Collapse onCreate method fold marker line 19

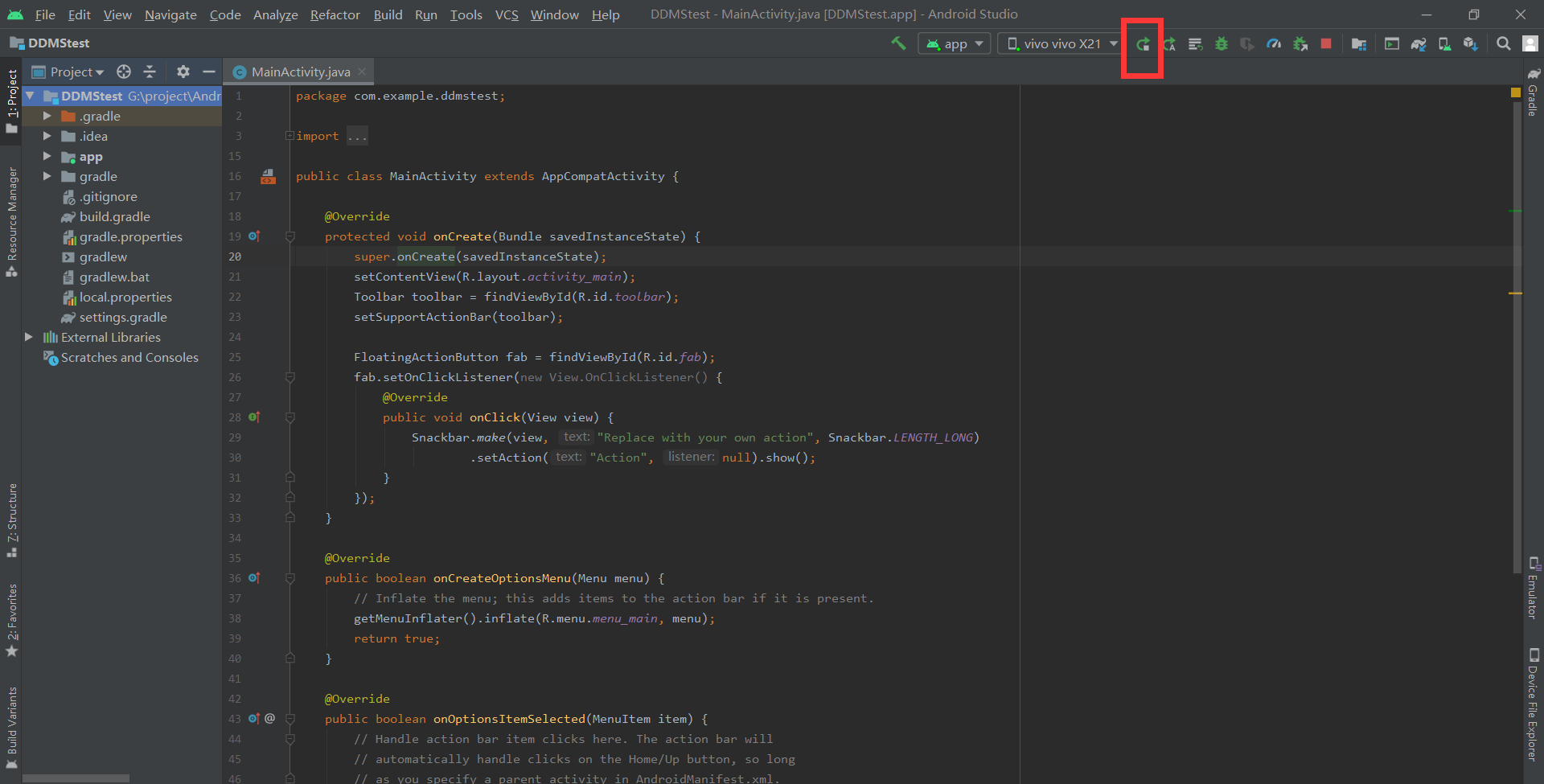(290, 236)
